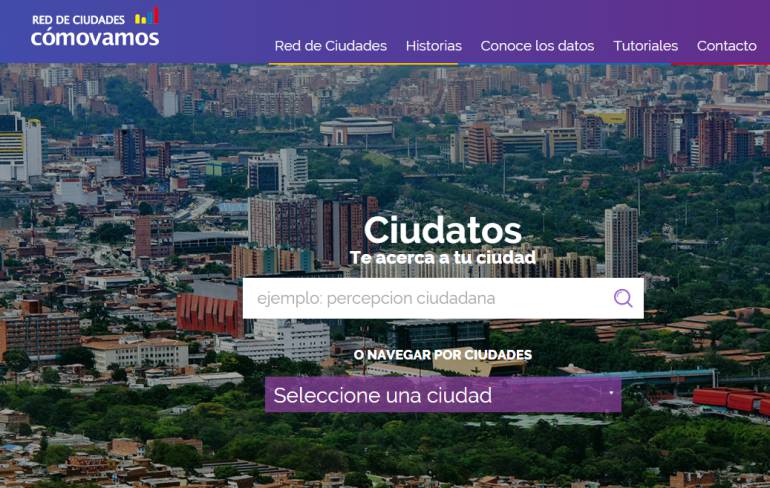Click the colored bar chart logo icon
Image resolution: width=770 pixels, height=488 pixels.
tap(147, 15)
